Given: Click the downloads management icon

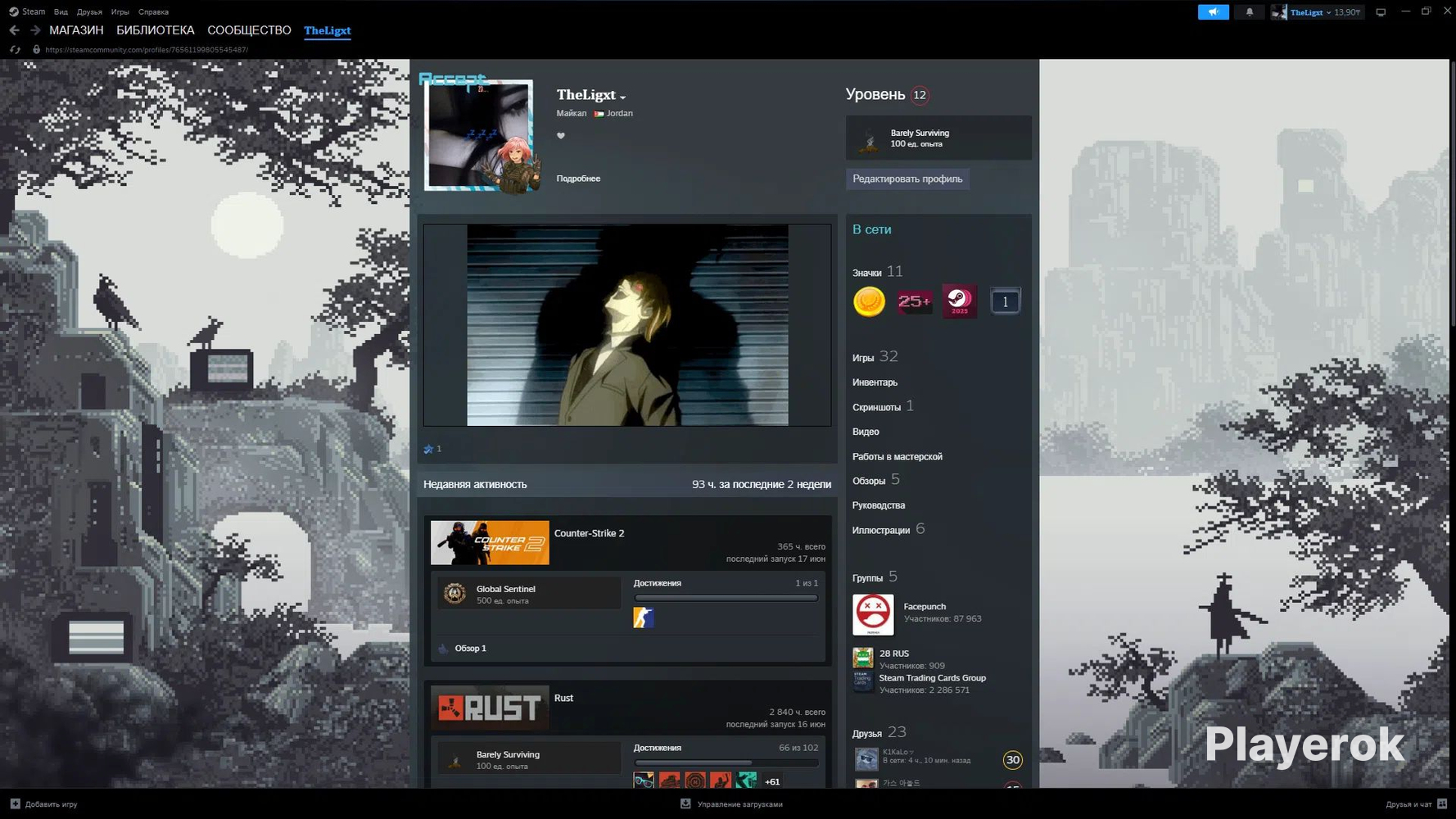Looking at the screenshot, I should pos(685,804).
